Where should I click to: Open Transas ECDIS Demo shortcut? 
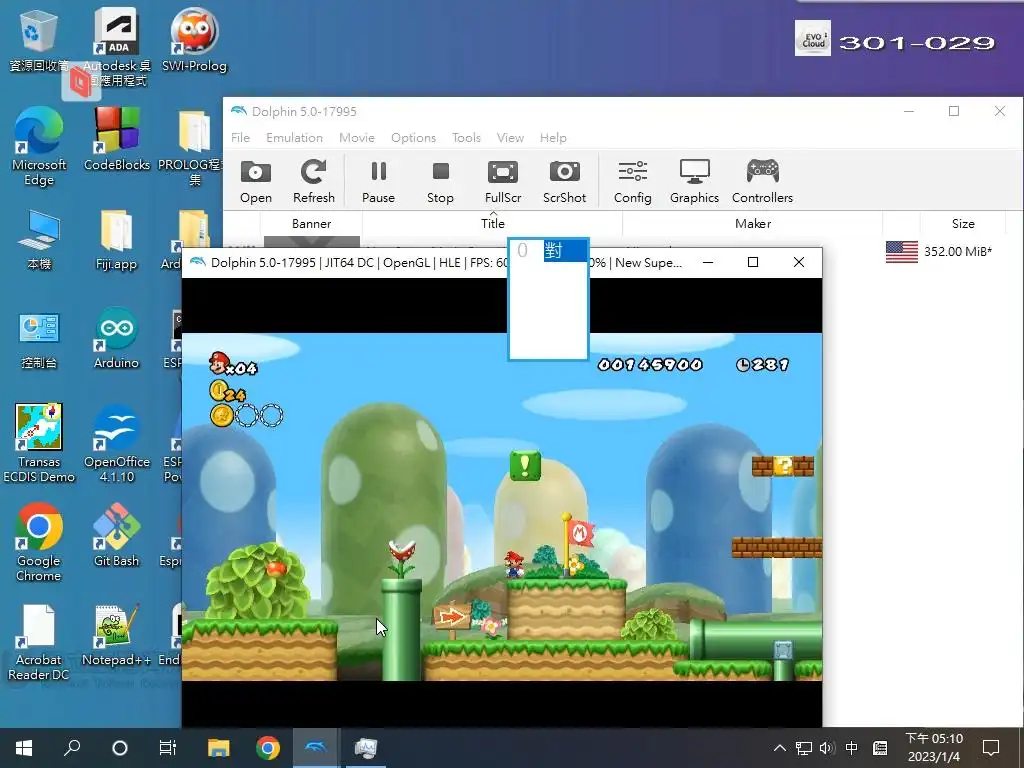click(x=39, y=443)
